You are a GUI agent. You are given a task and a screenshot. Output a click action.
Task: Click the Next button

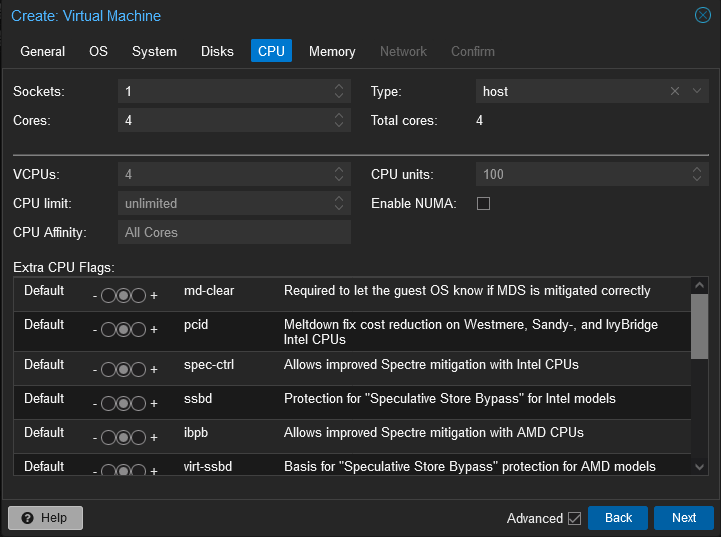tap(683, 518)
